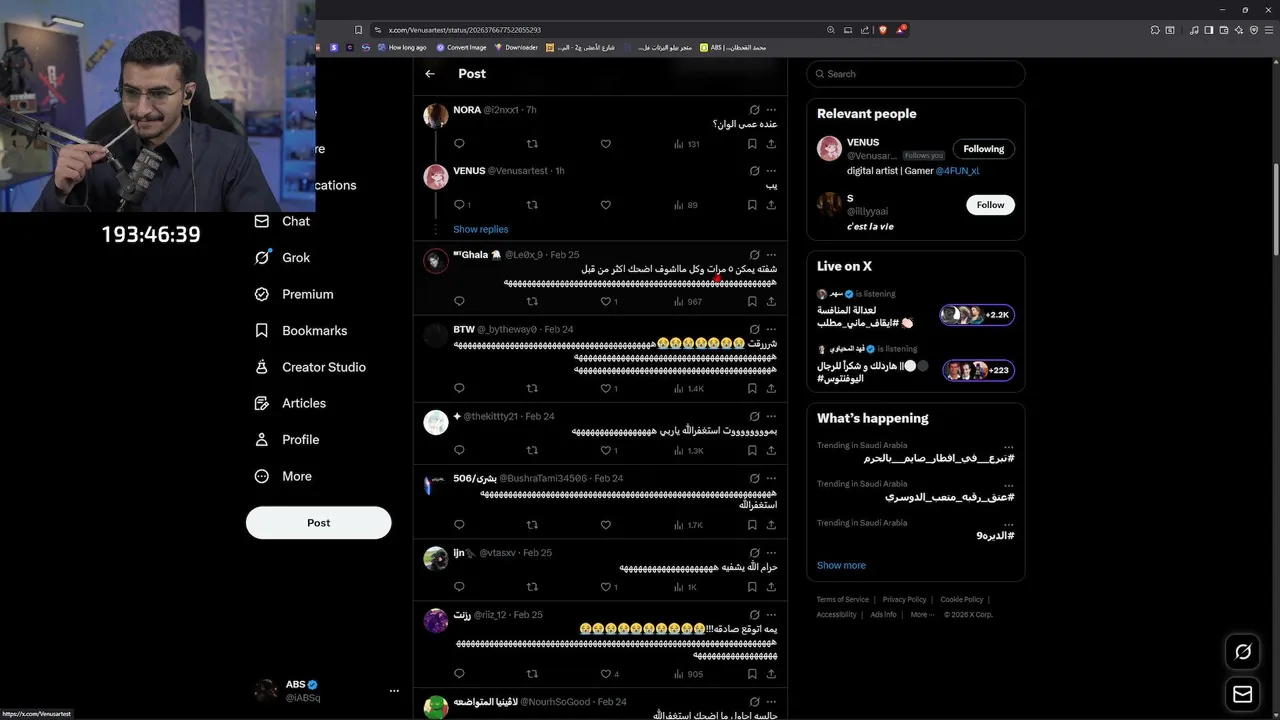Bookmark NORA's reply
Viewport: 1280px width, 720px height.
pos(752,144)
